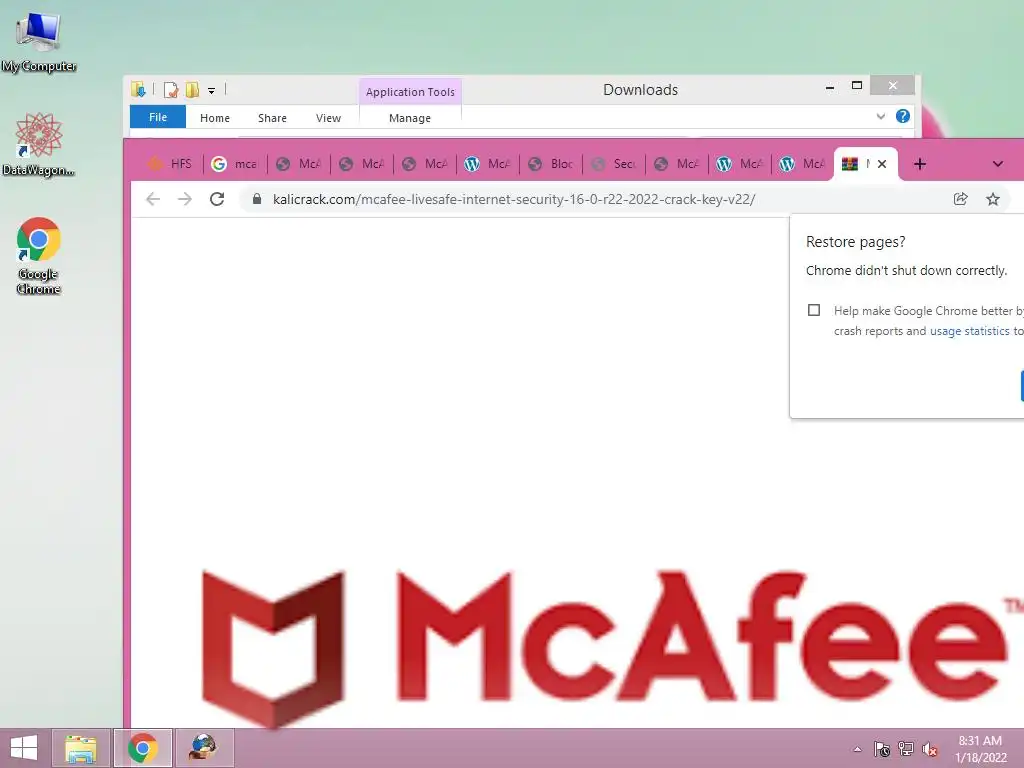Follow the usage statistics link
This screenshot has width=1024, height=768.
coord(969,331)
